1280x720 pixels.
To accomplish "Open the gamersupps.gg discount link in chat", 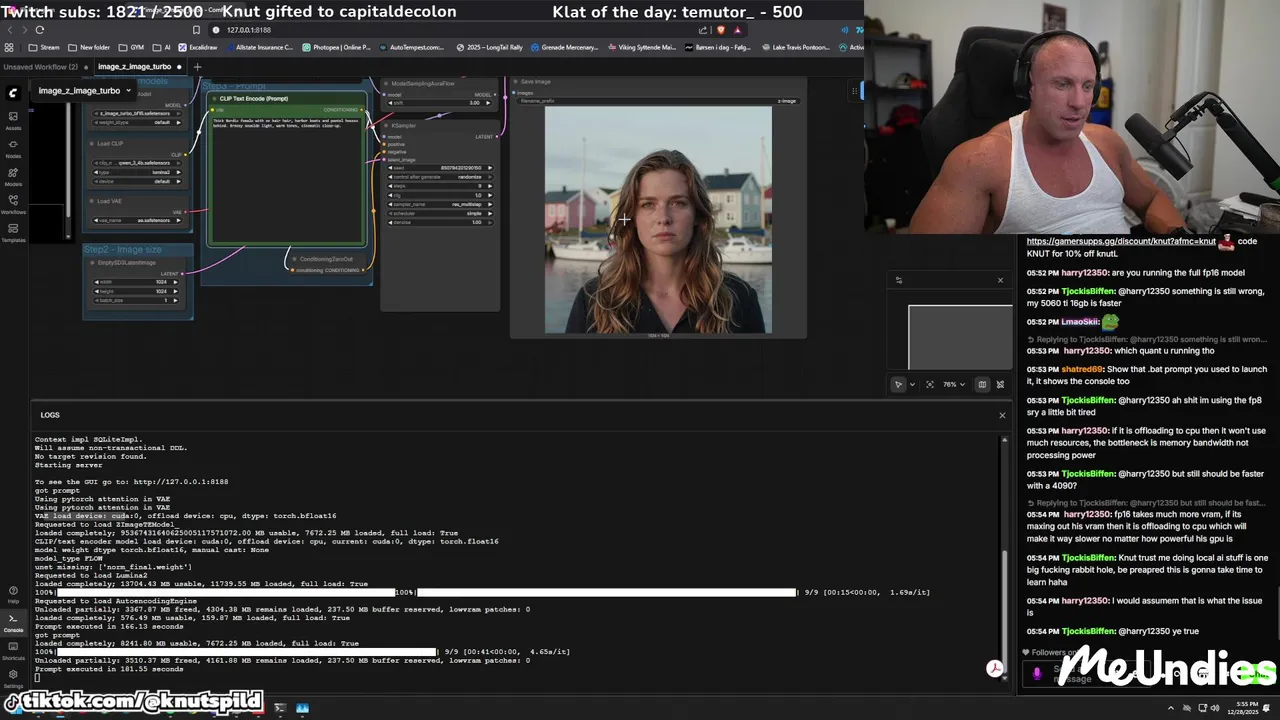I will point(1121,241).
